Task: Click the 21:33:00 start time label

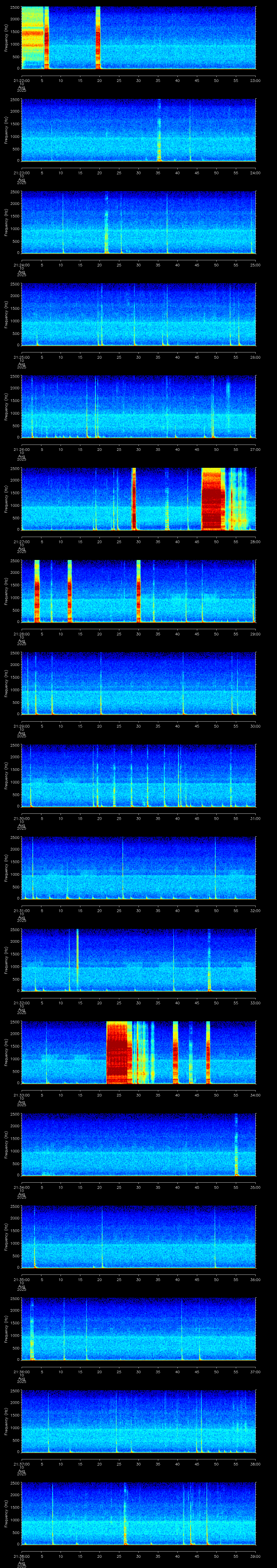Action: click(x=21, y=1095)
